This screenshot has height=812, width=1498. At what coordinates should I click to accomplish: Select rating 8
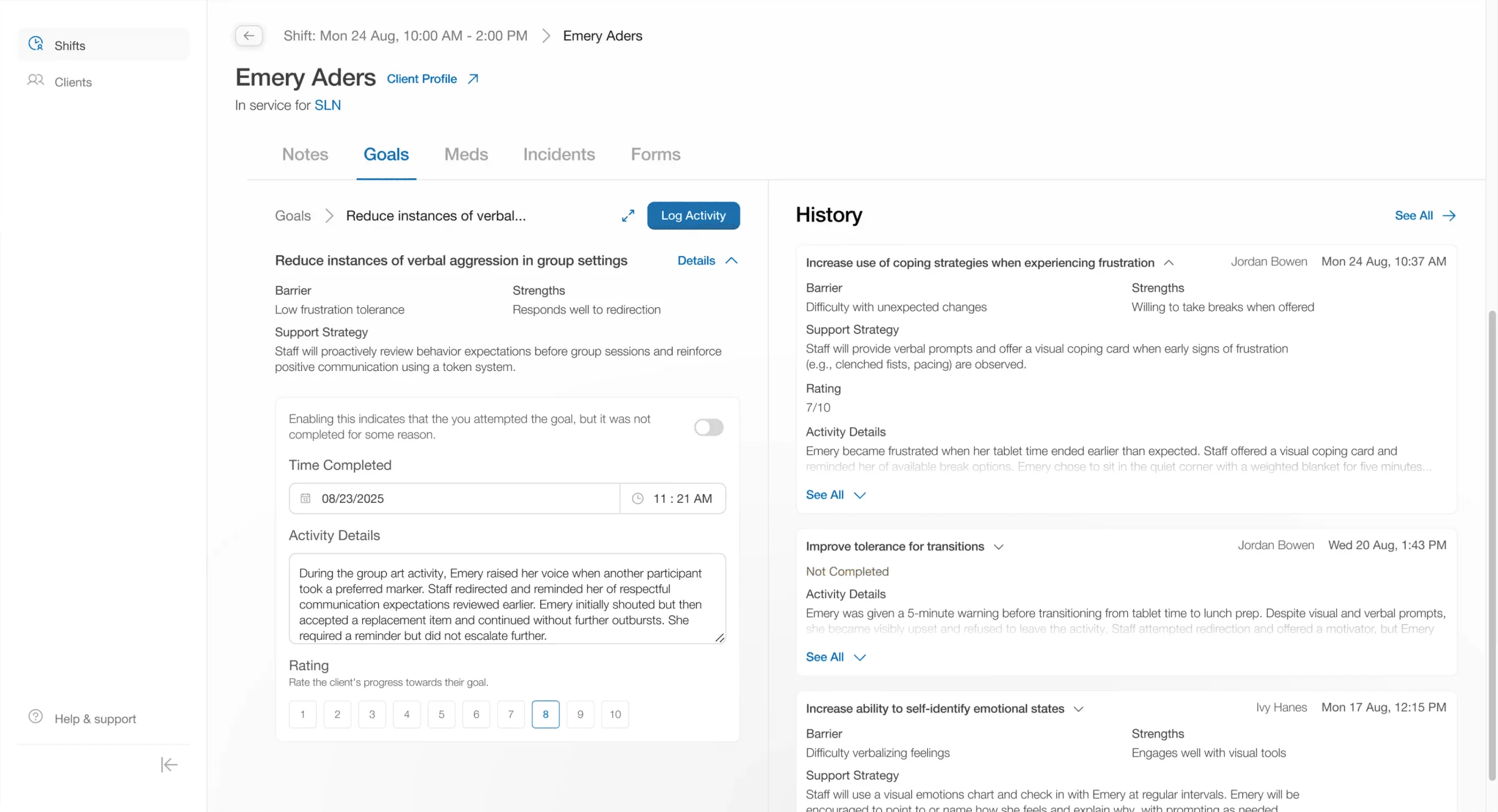pyautogui.click(x=546, y=715)
